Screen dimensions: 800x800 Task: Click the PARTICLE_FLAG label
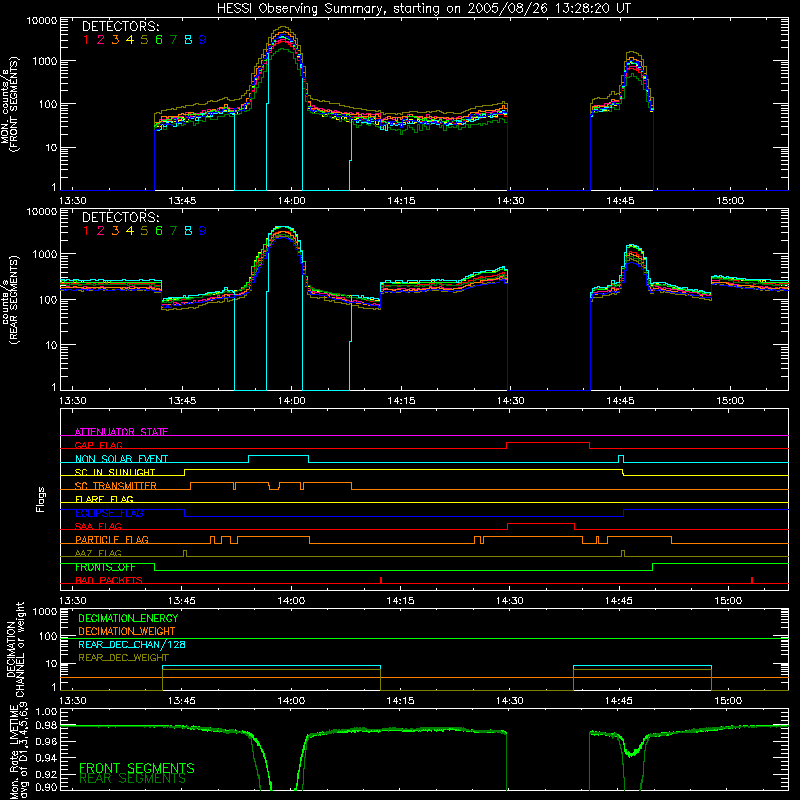112,539
